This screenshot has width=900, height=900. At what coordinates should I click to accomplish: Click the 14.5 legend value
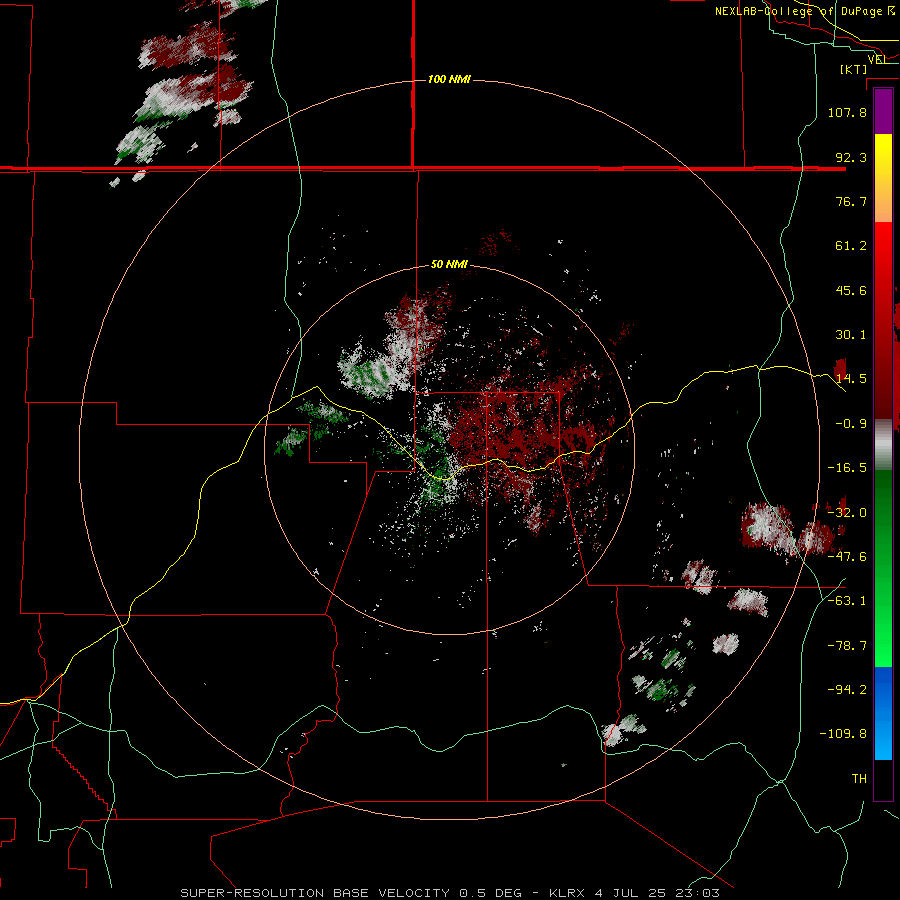(851, 379)
